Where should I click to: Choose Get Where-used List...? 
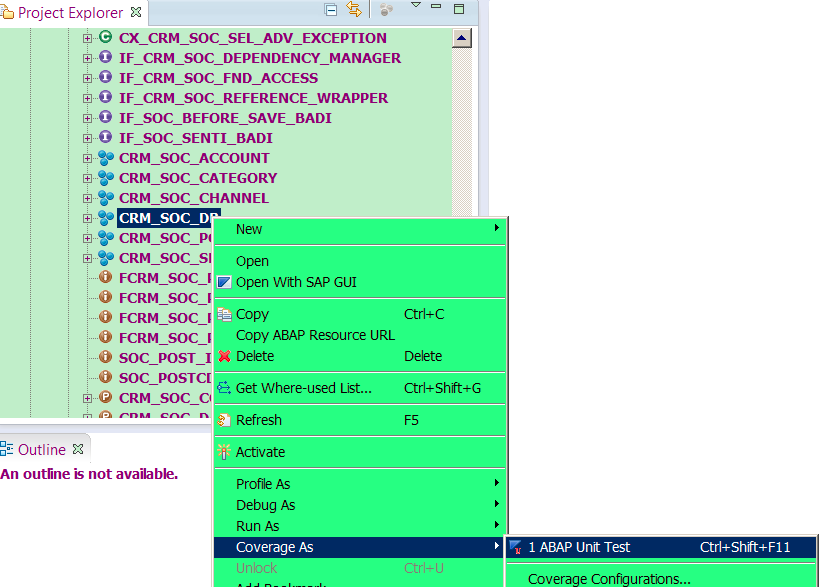360,388
